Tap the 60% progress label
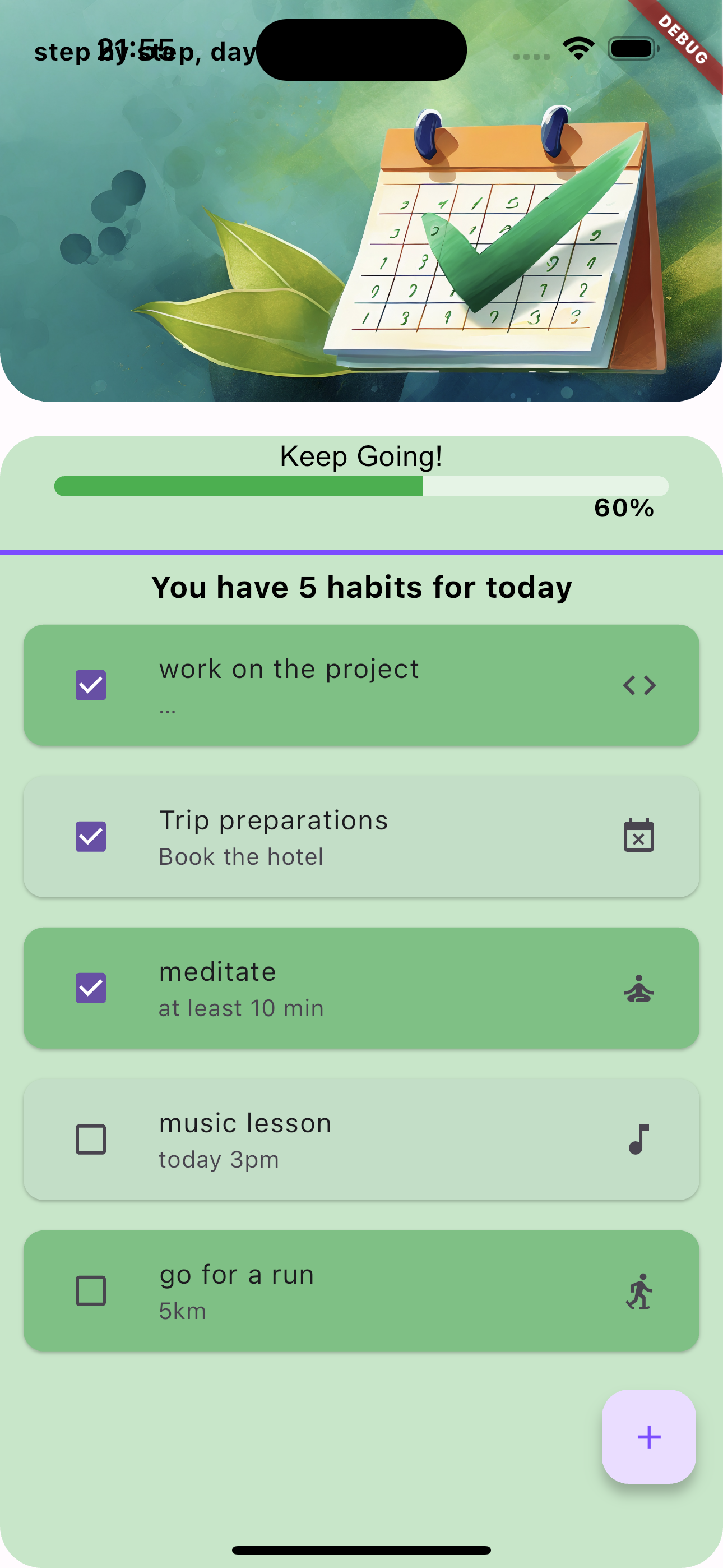Screen dimensions: 723x1568 coord(624,508)
